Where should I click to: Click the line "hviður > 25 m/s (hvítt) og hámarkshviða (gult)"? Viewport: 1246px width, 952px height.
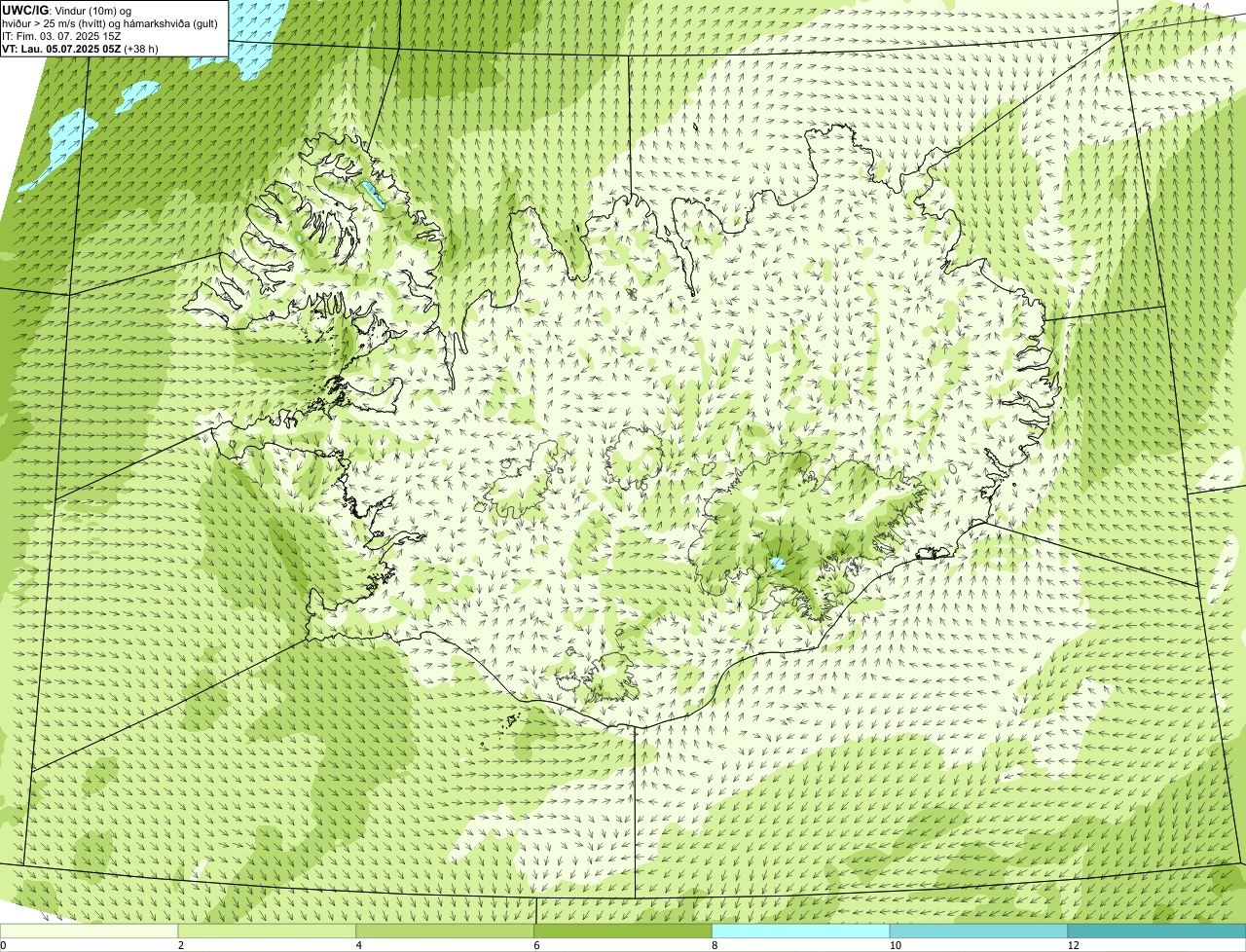[110, 23]
